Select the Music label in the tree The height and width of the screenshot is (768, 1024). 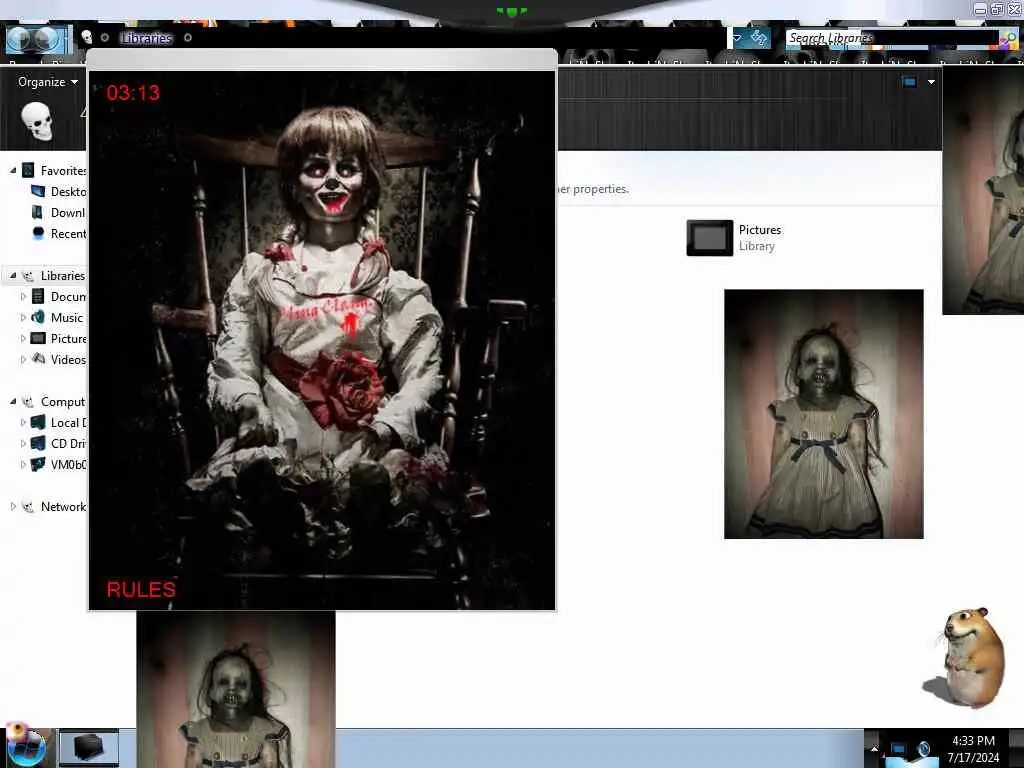pyautogui.click(x=67, y=317)
